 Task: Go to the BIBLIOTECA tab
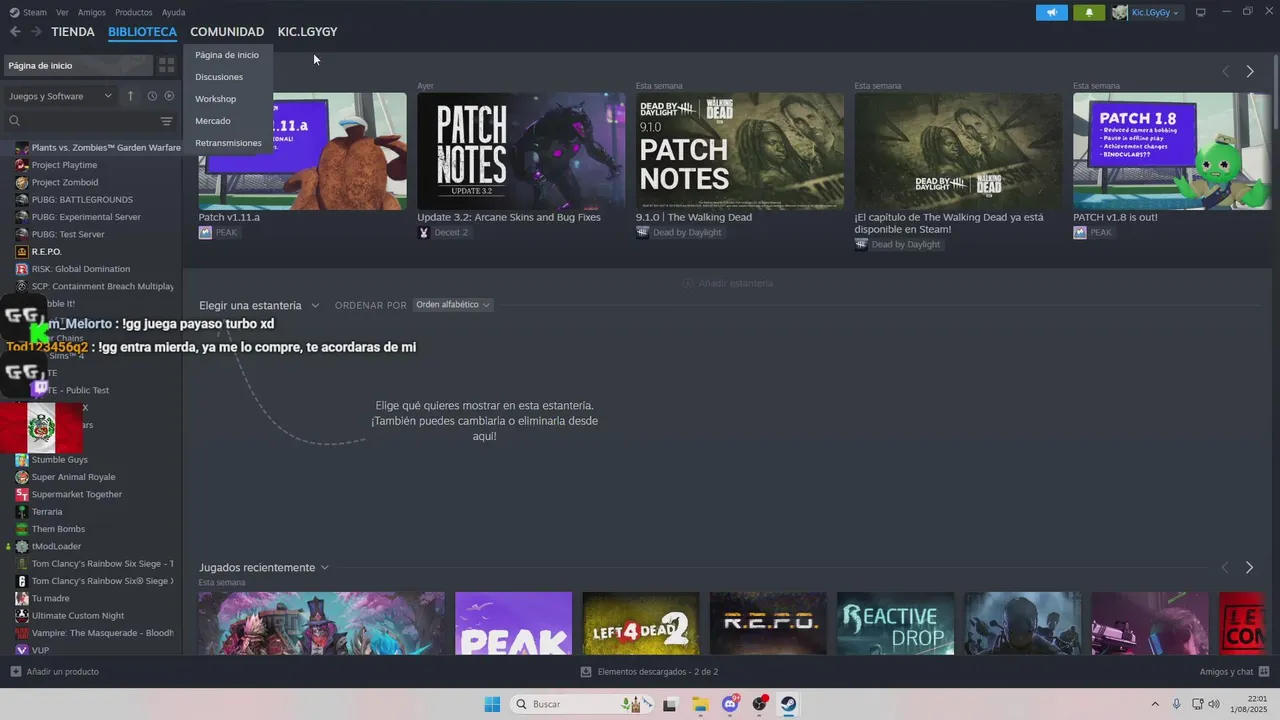click(x=142, y=32)
